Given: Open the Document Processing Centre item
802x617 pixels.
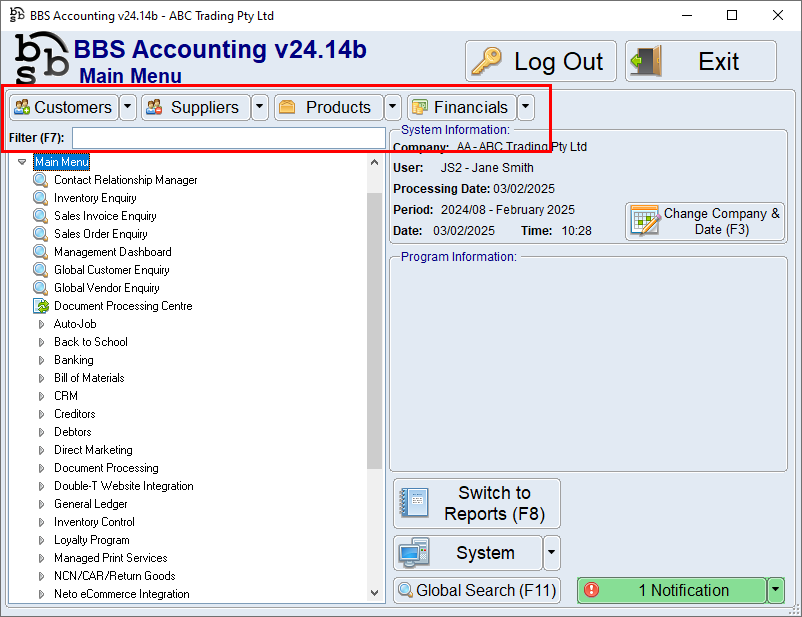Looking at the screenshot, I should click(123, 306).
